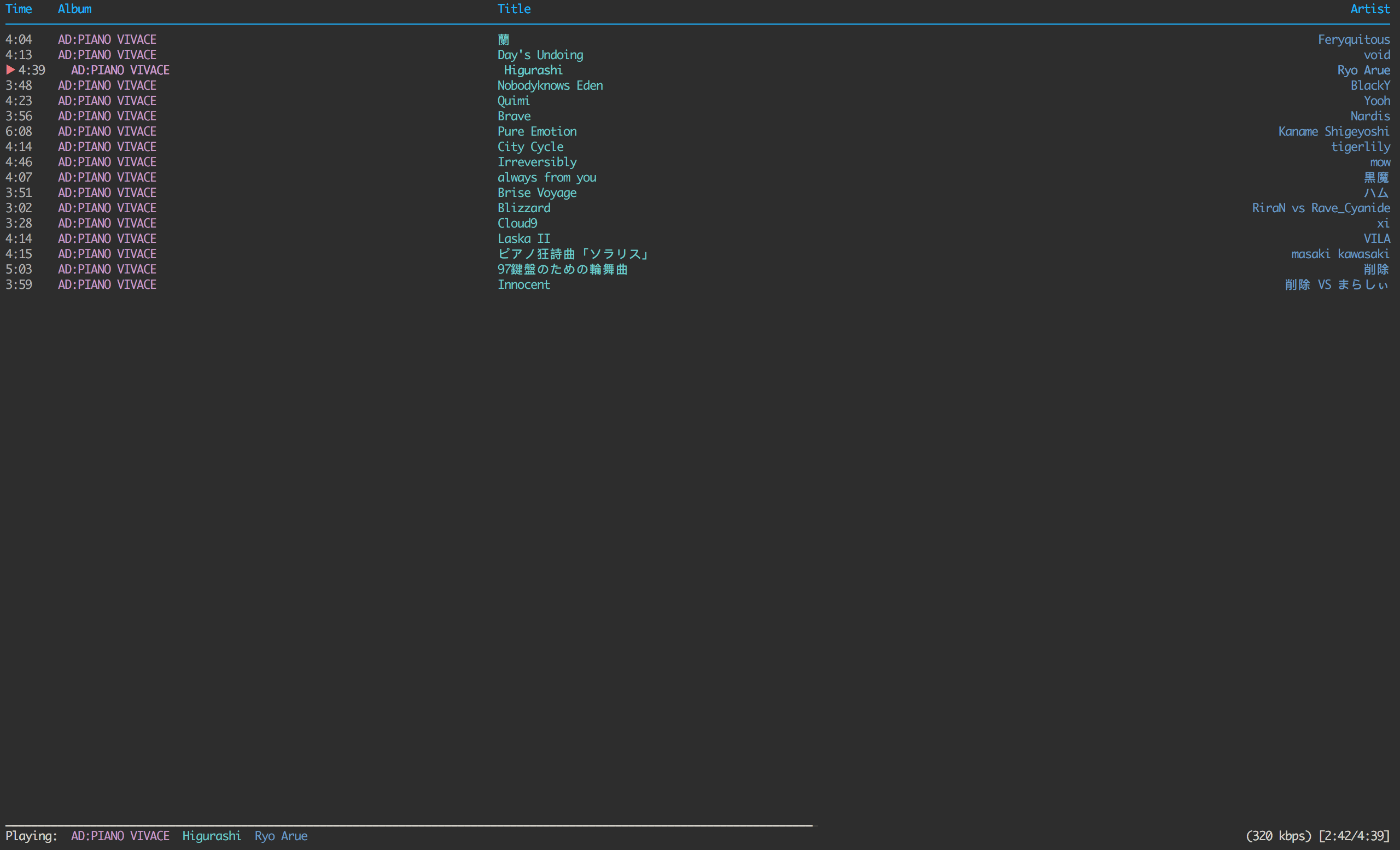The height and width of the screenshot is (850, 1400).
Task: Click the Album column header
Action: [x=74, y=9]
